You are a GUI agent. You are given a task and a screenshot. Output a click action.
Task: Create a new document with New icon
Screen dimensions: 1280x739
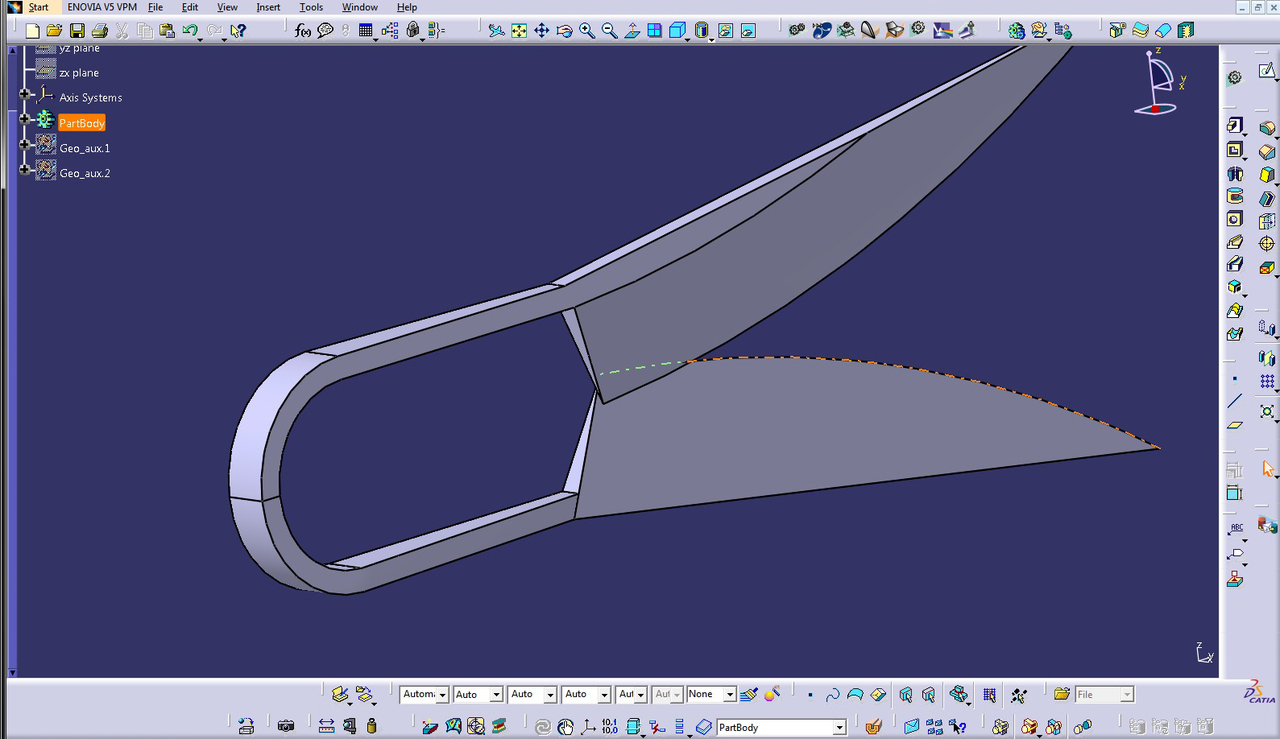tap(32, 31)
